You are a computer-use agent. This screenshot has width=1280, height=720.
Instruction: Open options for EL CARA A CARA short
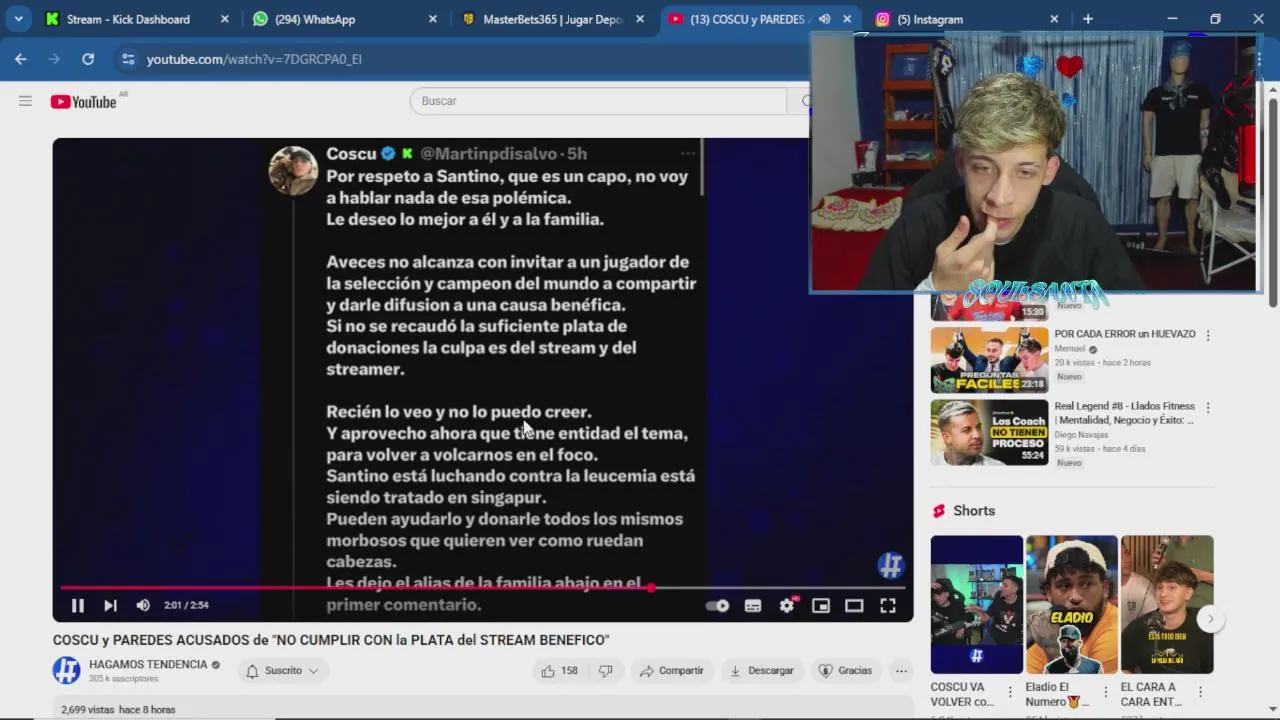pos(1200,692)
